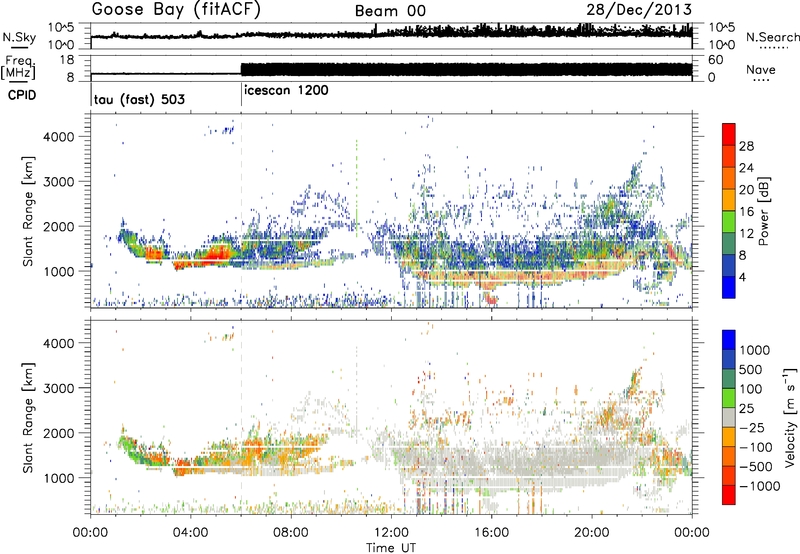800x554 pixels.
Task: Pick the blue bottom of the Power colorbar
Action: [729, 287]
